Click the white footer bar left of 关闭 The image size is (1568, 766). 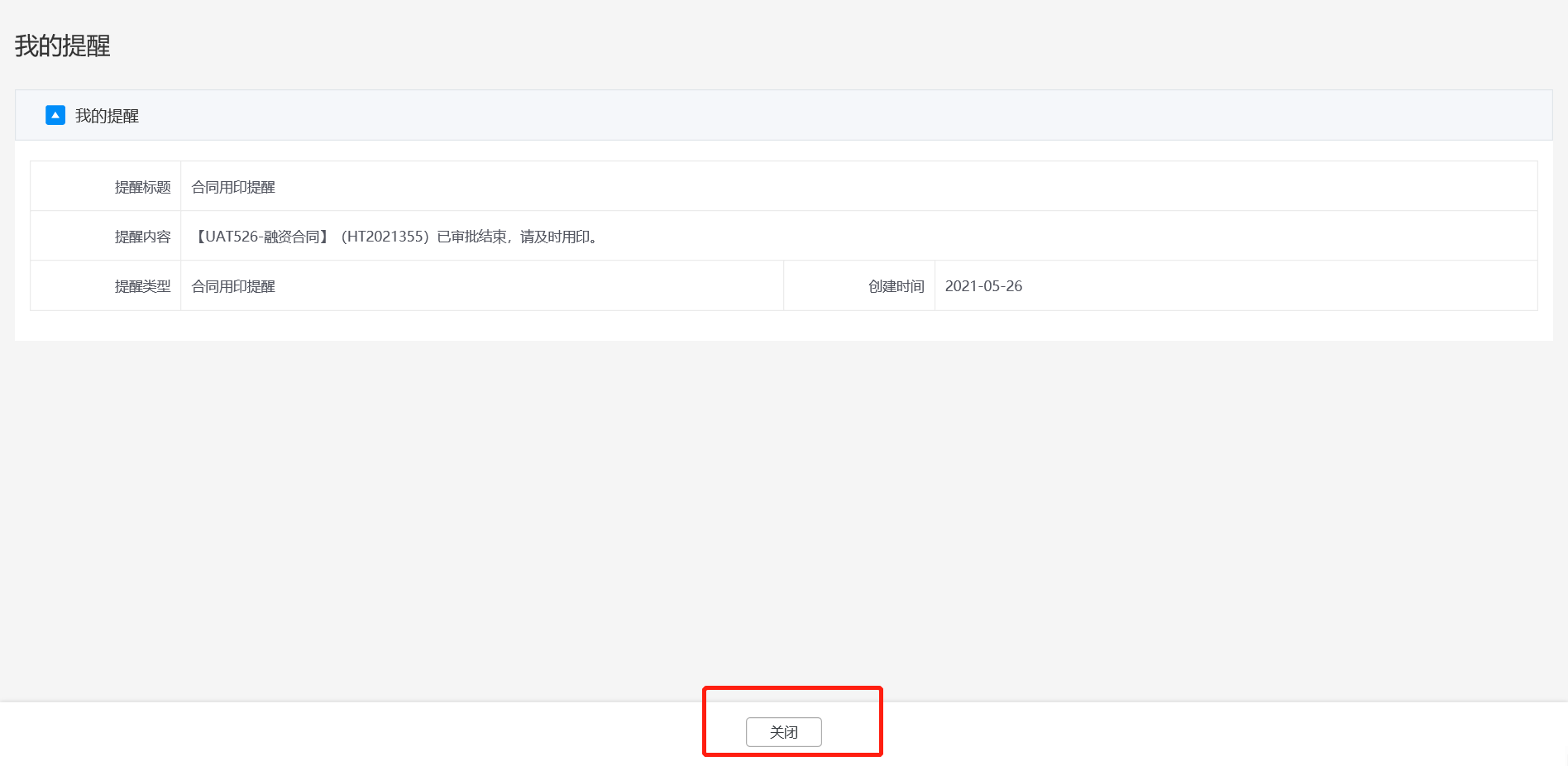(331, 733)
